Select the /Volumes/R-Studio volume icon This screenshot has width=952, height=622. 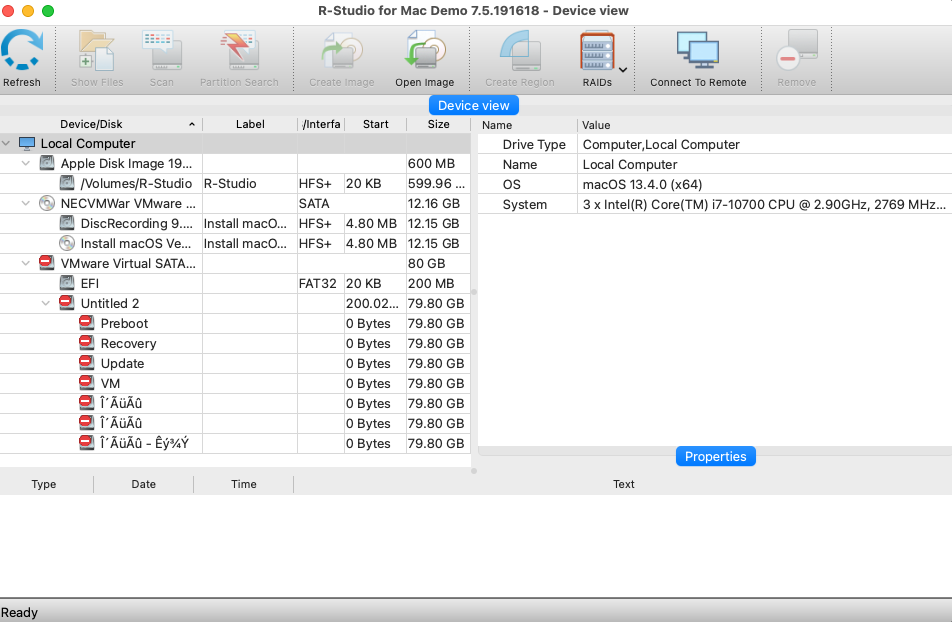(x=67, y=183)
